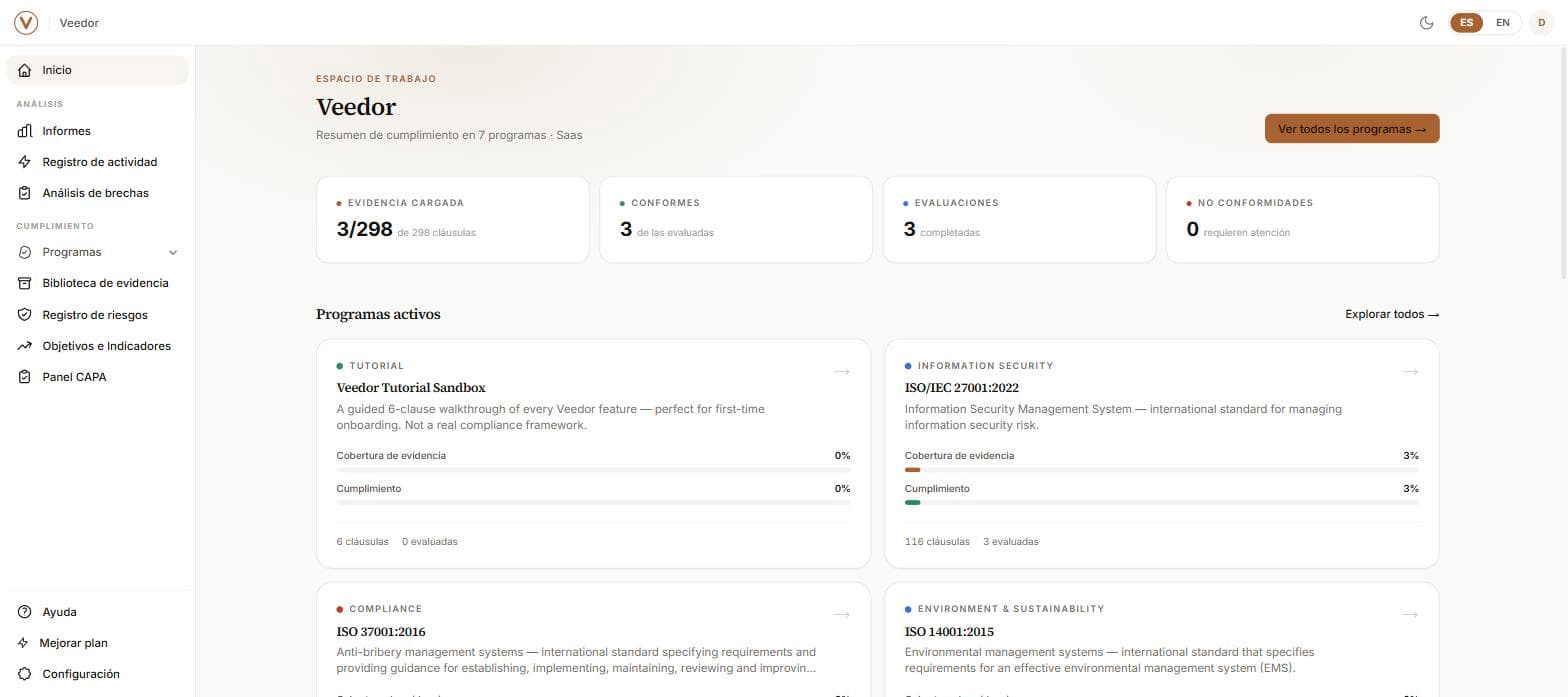The width and height of the screenshot is (1568, 697).
Task: Open Objetivos e Indicadores
Action: 97,346
